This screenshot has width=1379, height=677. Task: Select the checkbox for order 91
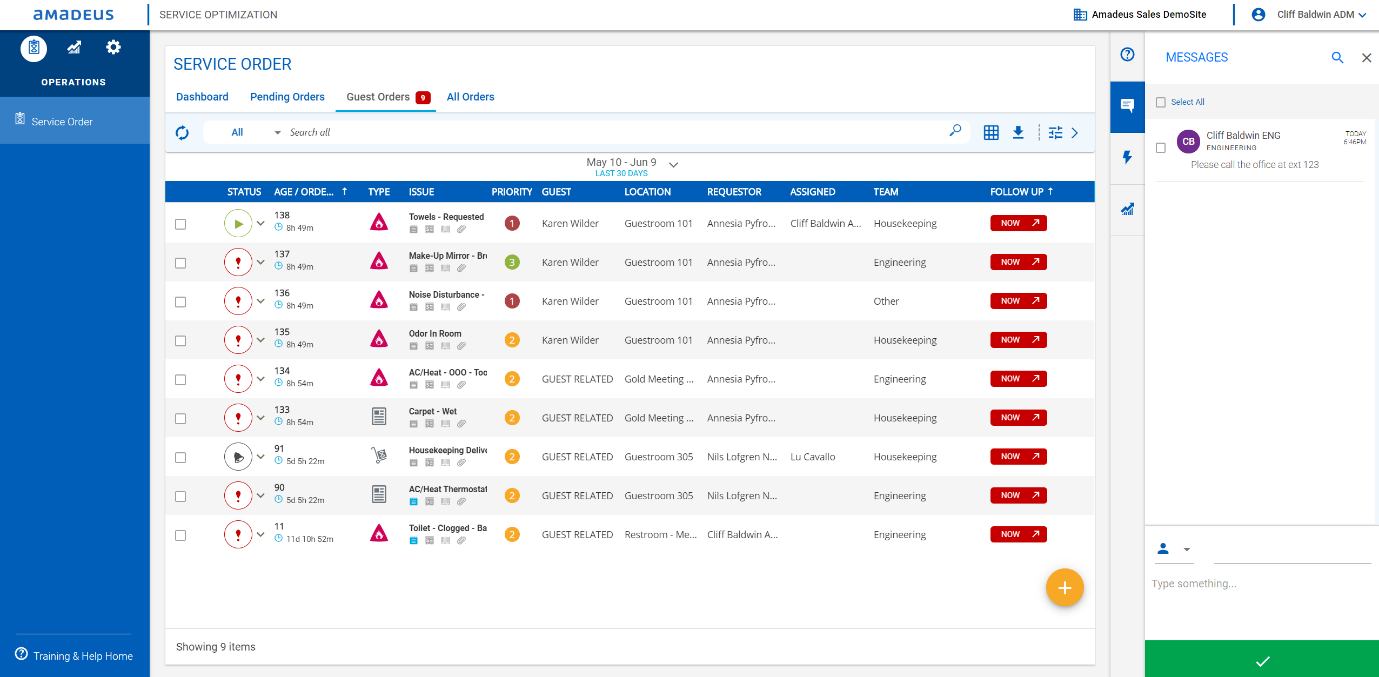(x=181, y=457)
